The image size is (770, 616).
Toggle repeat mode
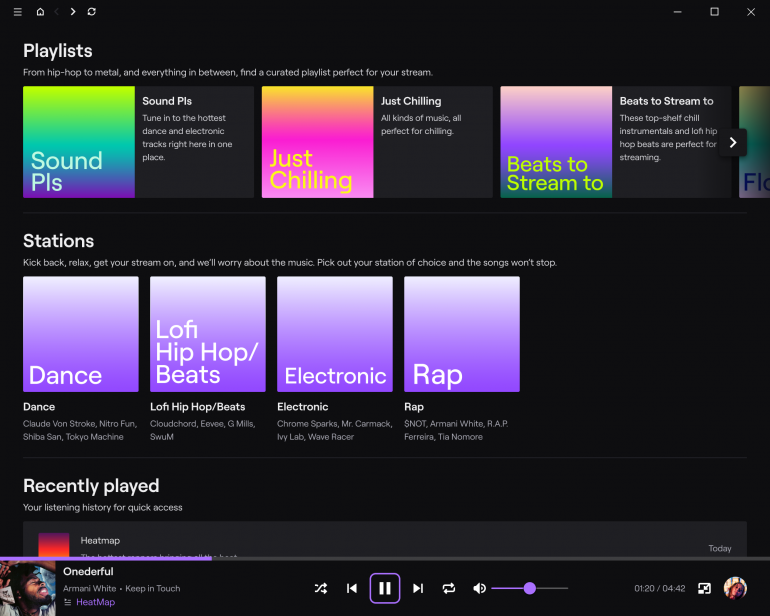449,589
